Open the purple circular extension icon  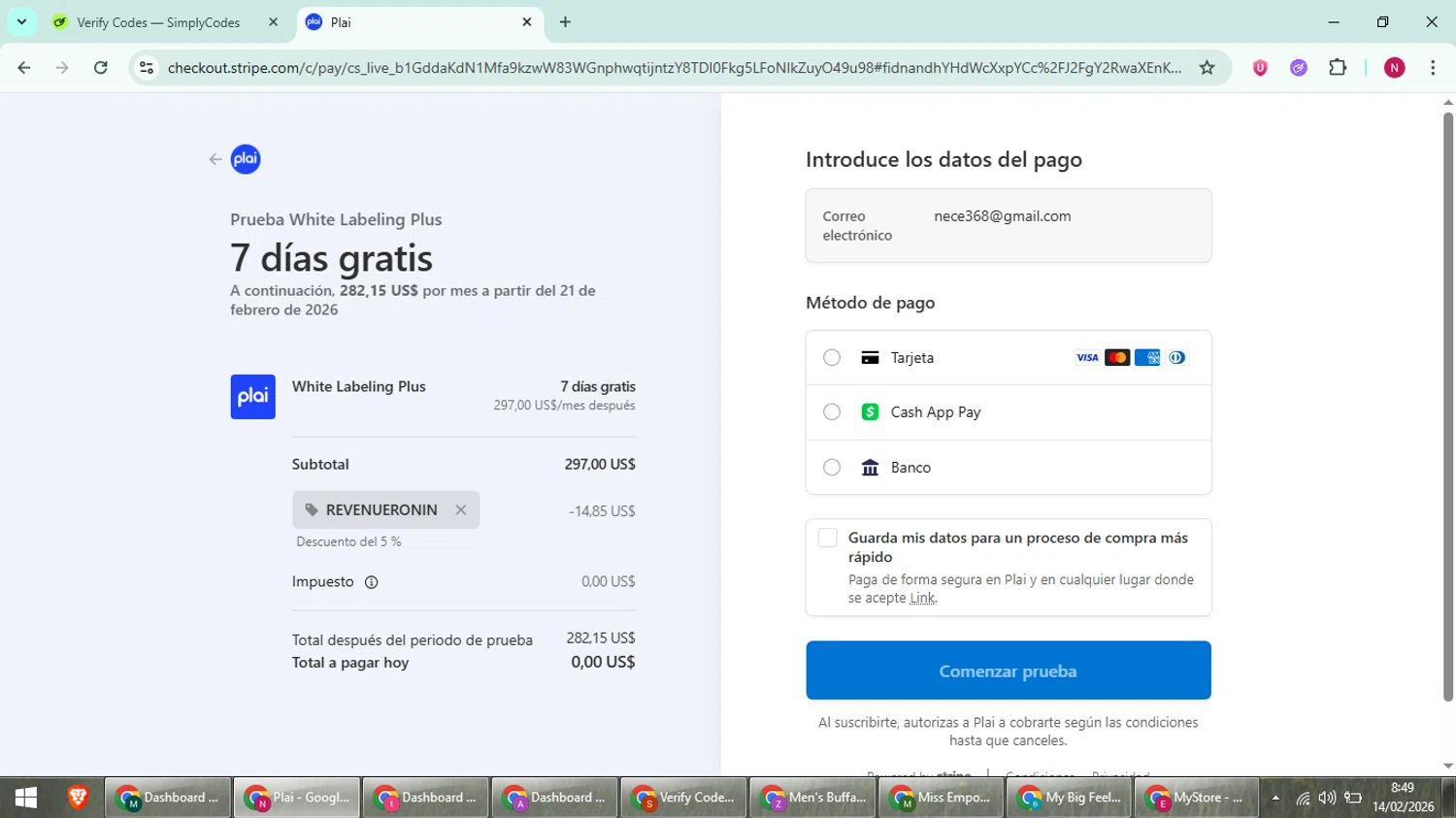pyautogui.click(x=1299, y=68)
